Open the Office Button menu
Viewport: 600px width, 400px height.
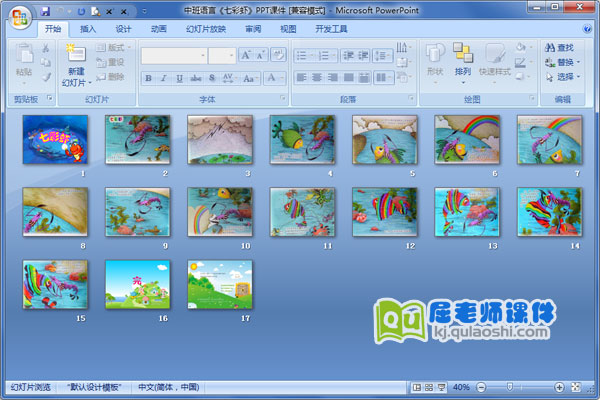(20, 18)
